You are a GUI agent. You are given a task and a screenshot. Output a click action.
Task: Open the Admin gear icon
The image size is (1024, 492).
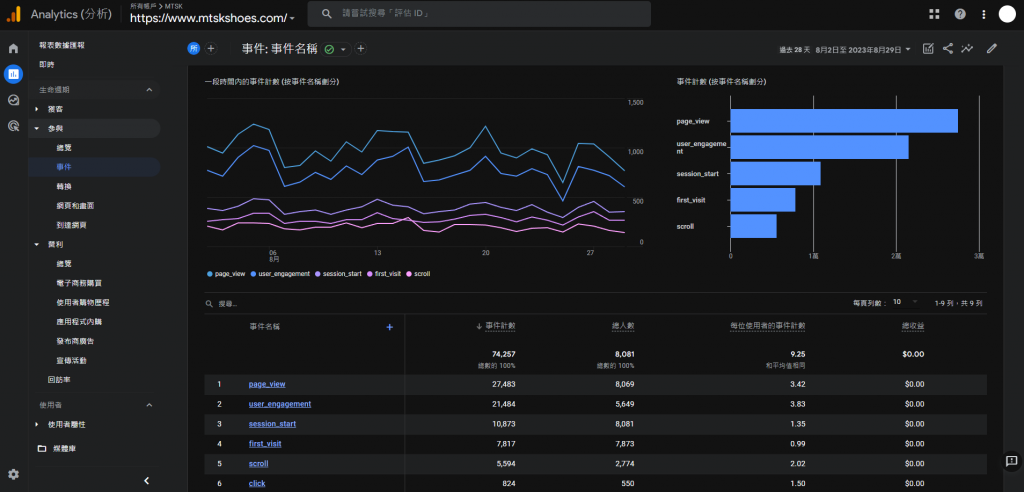pyautogui.click(x=13, y=474)
